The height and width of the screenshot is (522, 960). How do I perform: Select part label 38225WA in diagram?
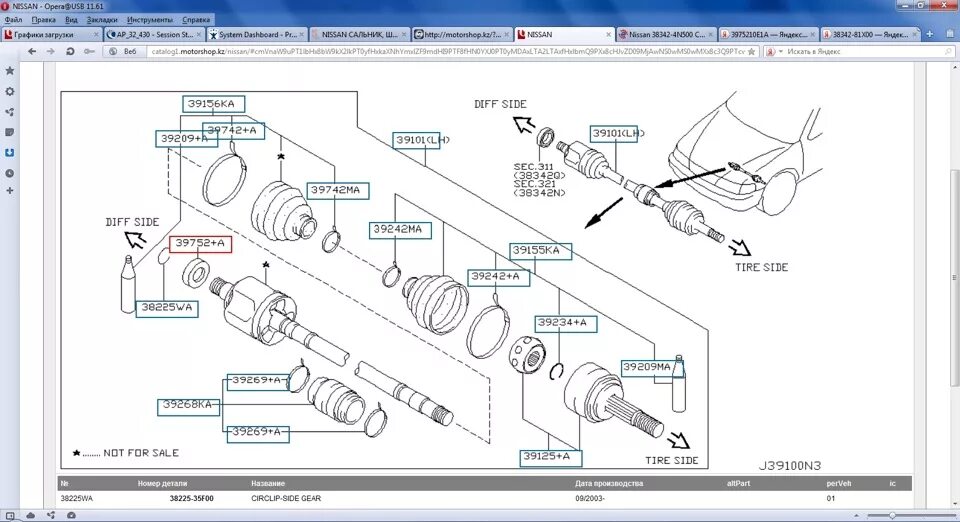click(167, 308)
